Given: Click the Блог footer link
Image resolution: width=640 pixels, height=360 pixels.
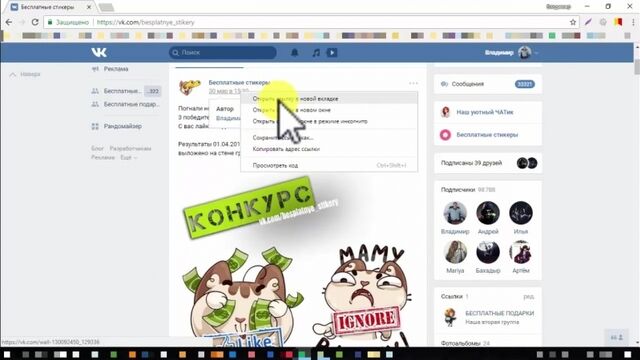Looking at the screenshot, I should 97,149.
